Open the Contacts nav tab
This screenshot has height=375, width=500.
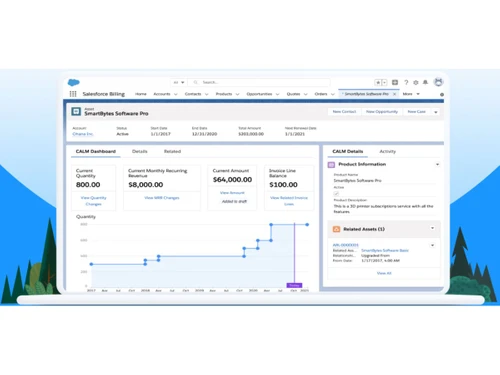[x=193, y=94]
